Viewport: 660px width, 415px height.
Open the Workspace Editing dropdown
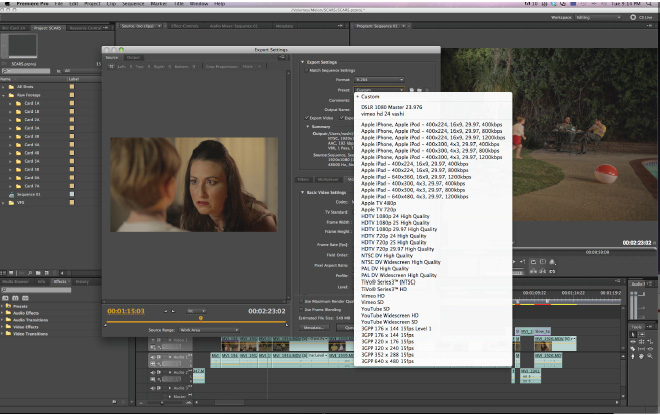click(598, 17)
